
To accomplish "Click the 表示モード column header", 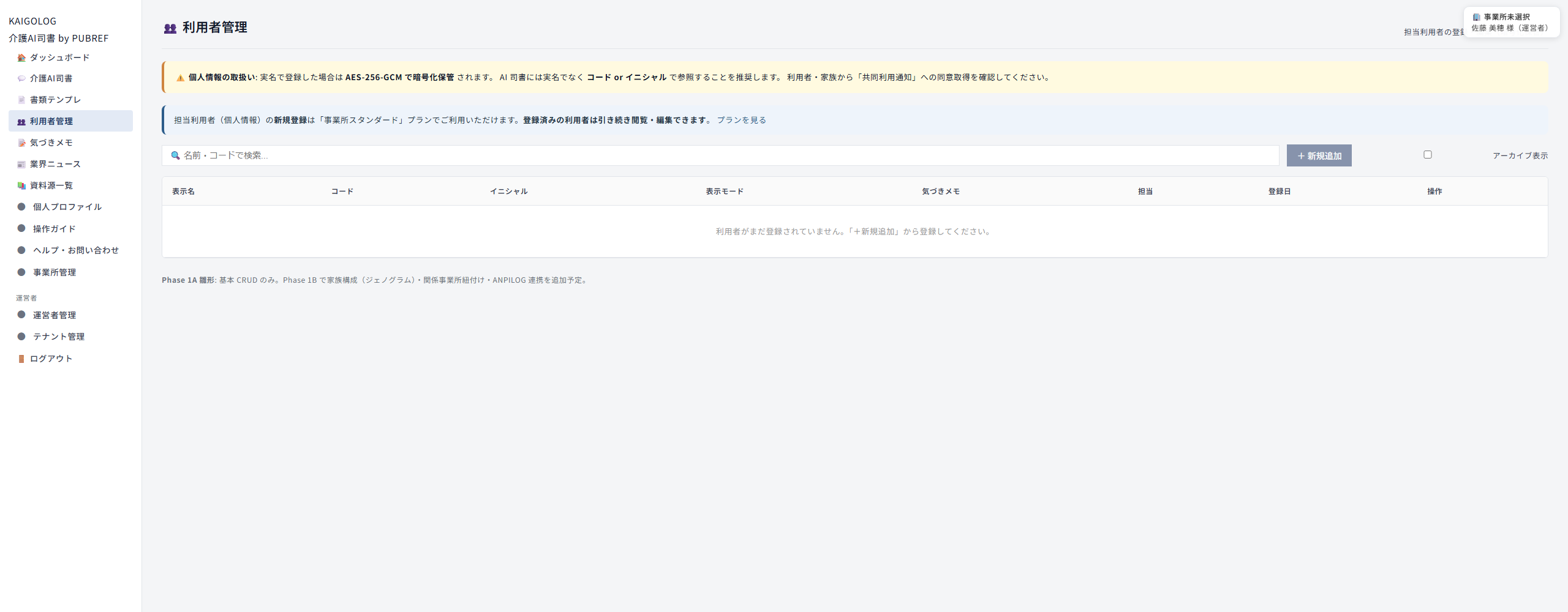I will [x=725, y=192].
